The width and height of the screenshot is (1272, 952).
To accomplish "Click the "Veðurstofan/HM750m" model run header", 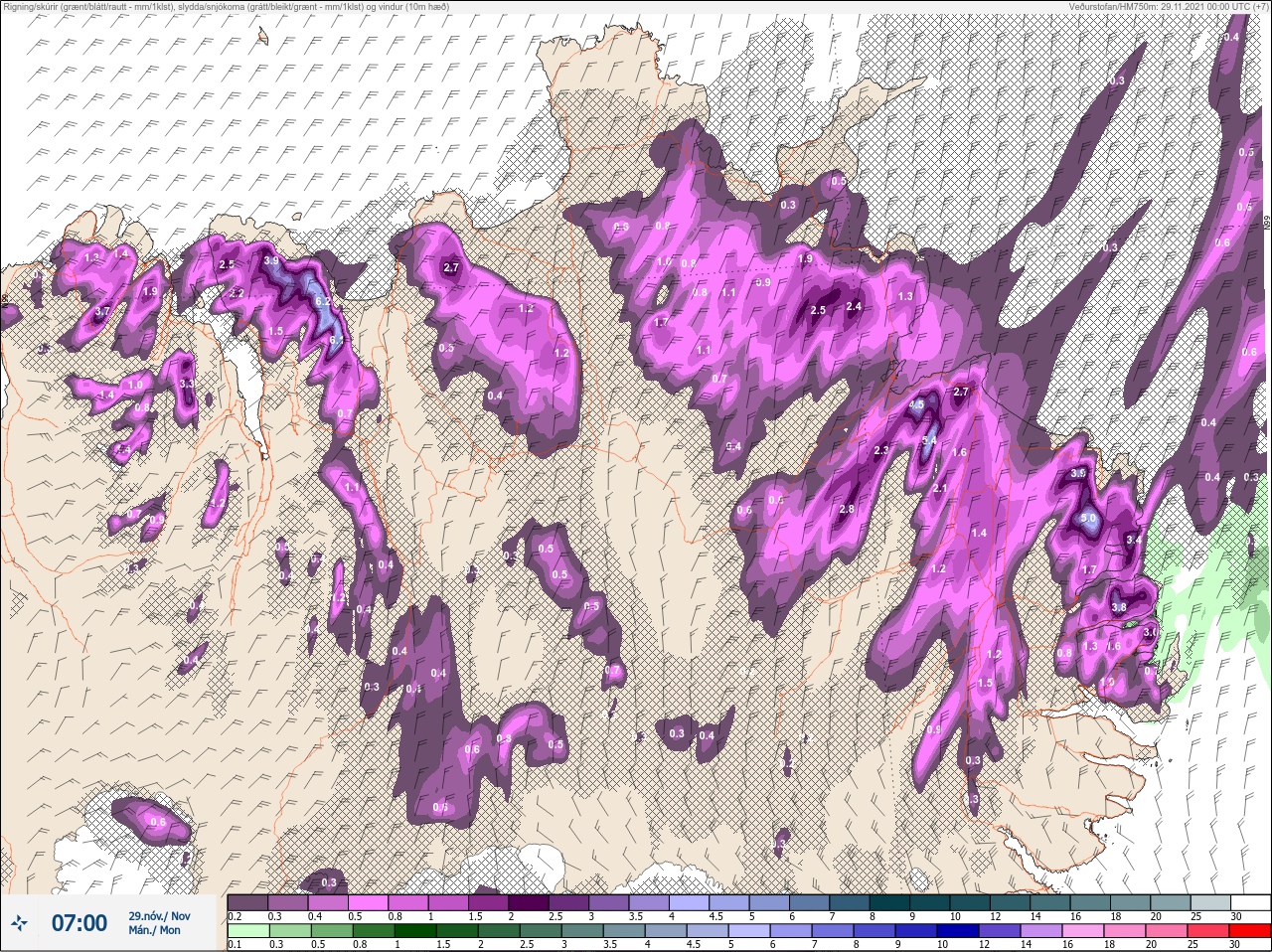I will coord(1169,6).
